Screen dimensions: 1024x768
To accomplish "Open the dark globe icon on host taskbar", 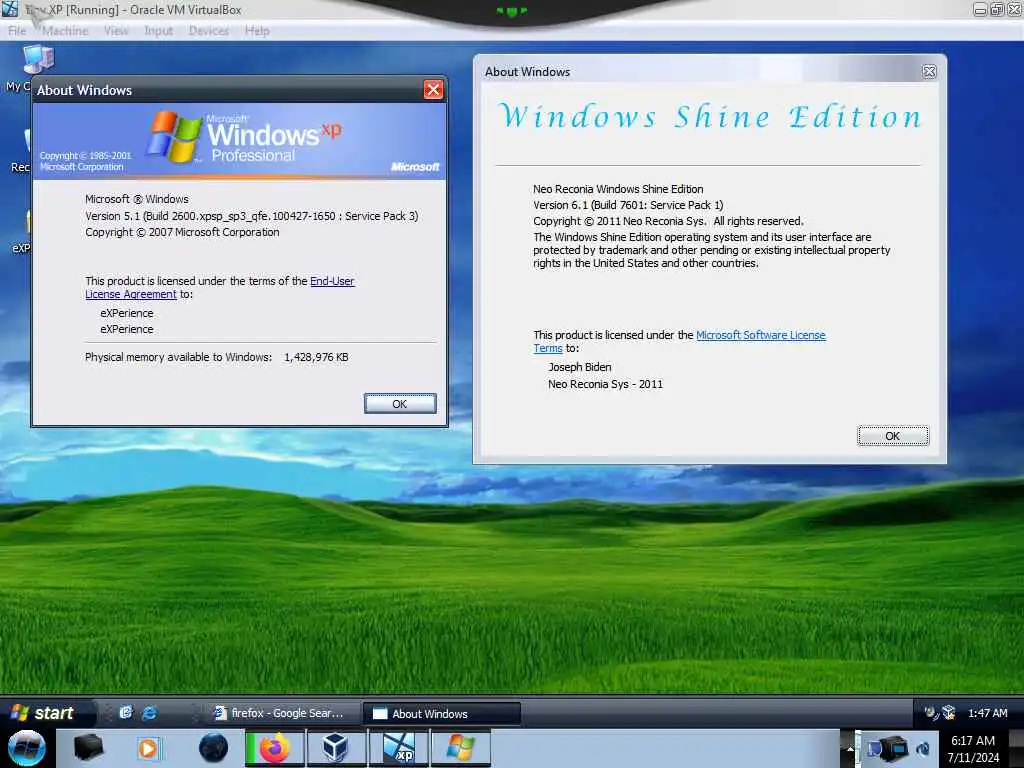I will coord(213,748).
